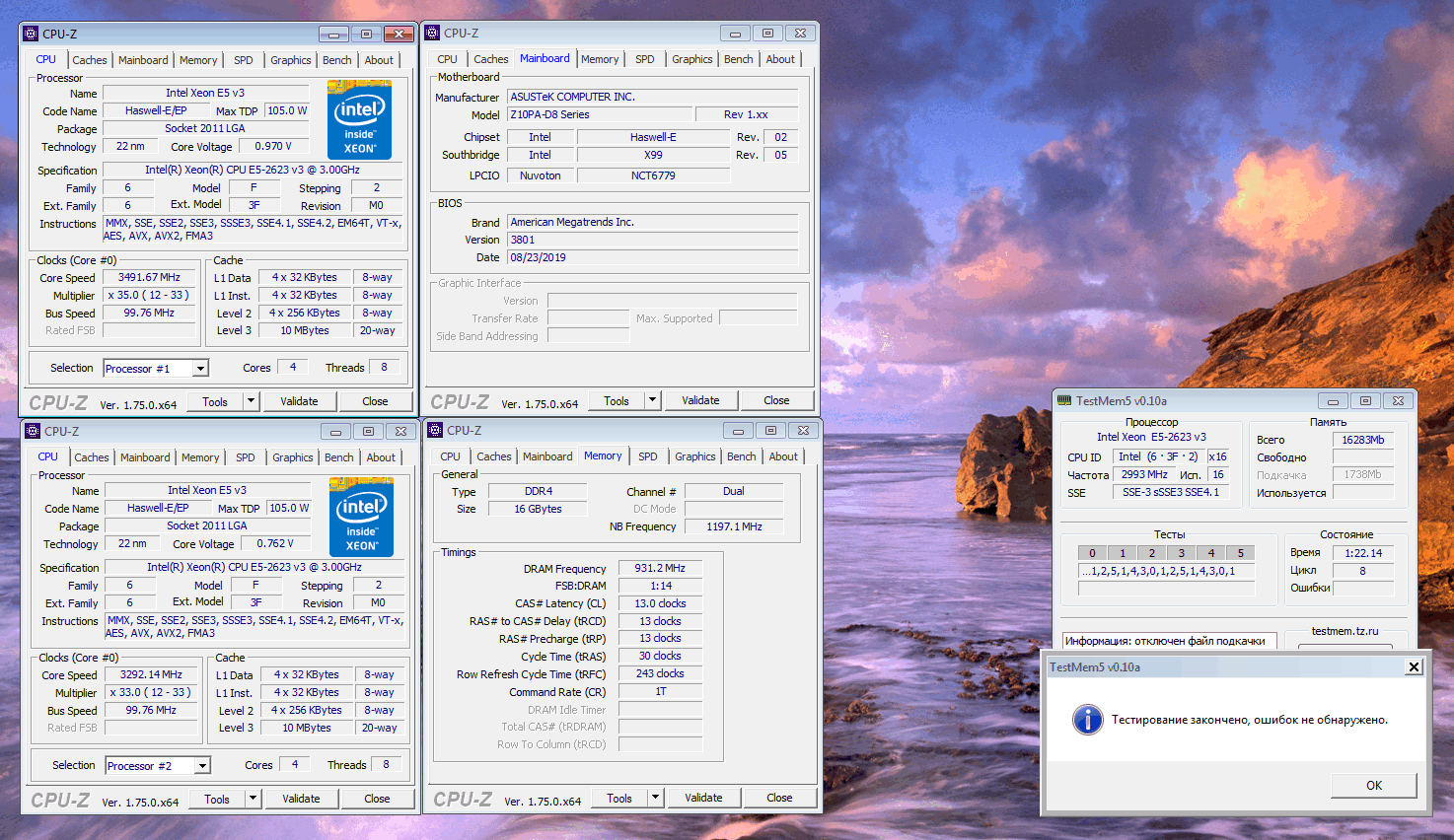Image resolution: width=1454 pixels, height=840 pixels.
Task: Click the NCT6779 LPCIO chip field
Action: coord(653,175)
